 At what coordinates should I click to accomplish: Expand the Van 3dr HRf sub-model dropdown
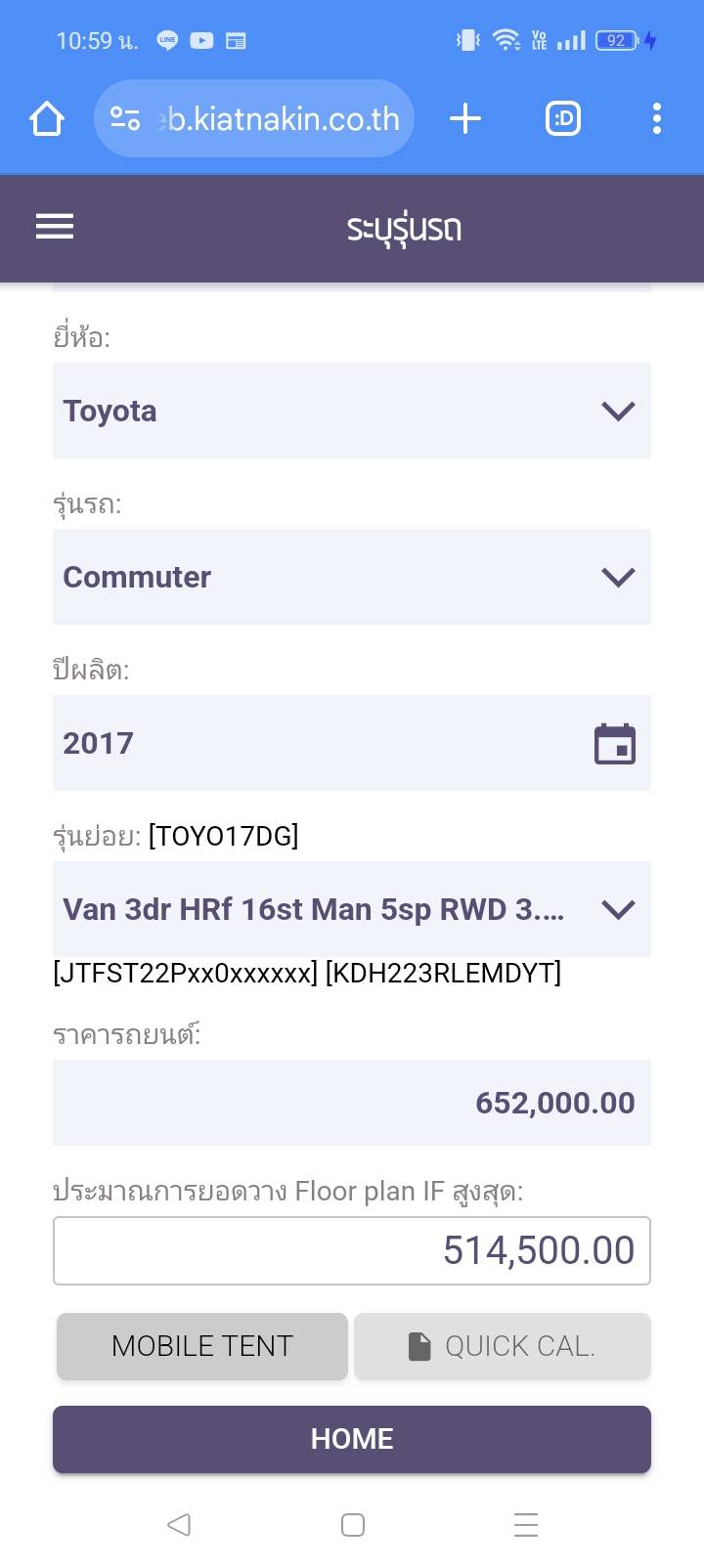click(x=352, y=909)
